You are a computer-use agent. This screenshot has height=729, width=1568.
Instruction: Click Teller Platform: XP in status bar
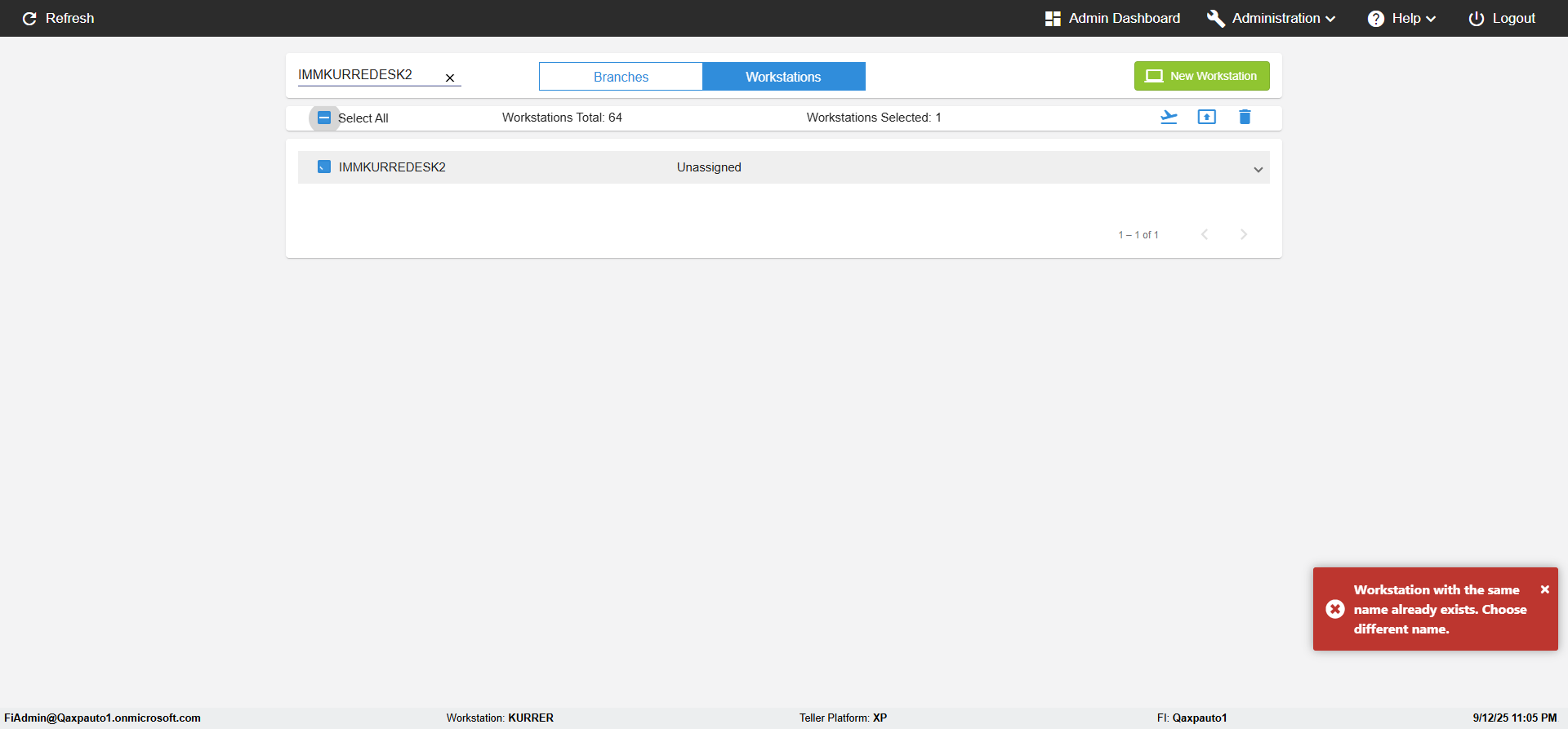click(x=843, y=718)
